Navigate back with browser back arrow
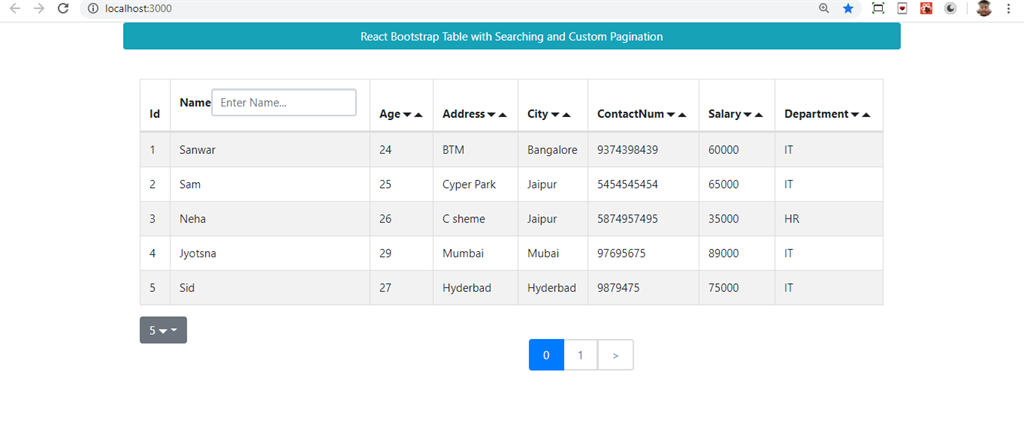This screenshot has height=423, width=1024. [x=16, y=8]
